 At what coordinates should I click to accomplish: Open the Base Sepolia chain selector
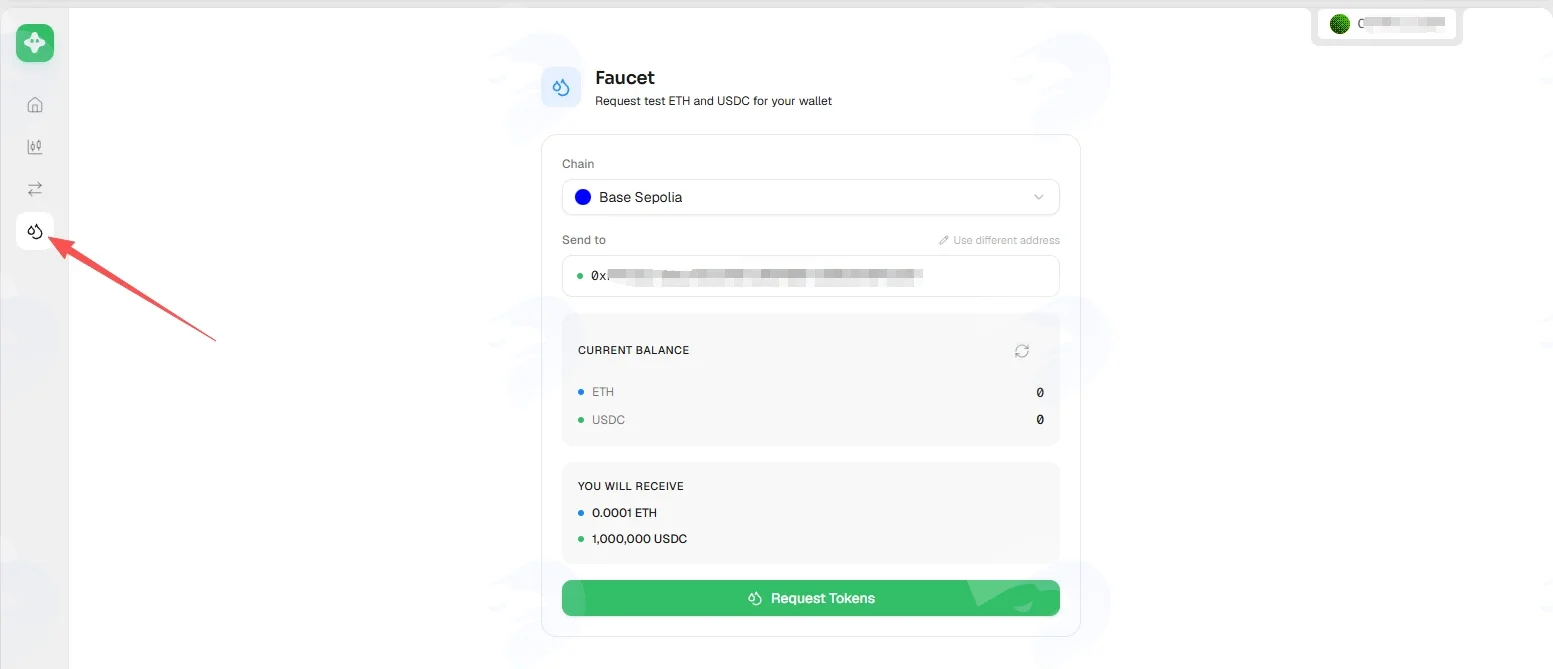pyautogui.click(x=810, y=197)
